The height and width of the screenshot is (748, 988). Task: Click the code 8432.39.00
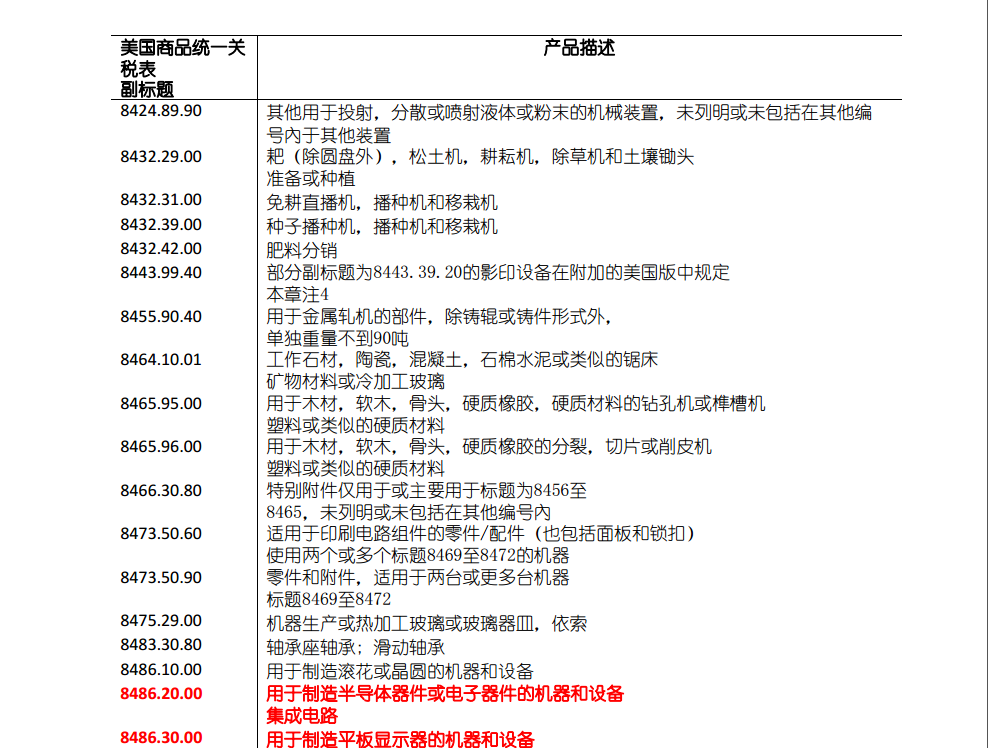(x=161, y=225)
